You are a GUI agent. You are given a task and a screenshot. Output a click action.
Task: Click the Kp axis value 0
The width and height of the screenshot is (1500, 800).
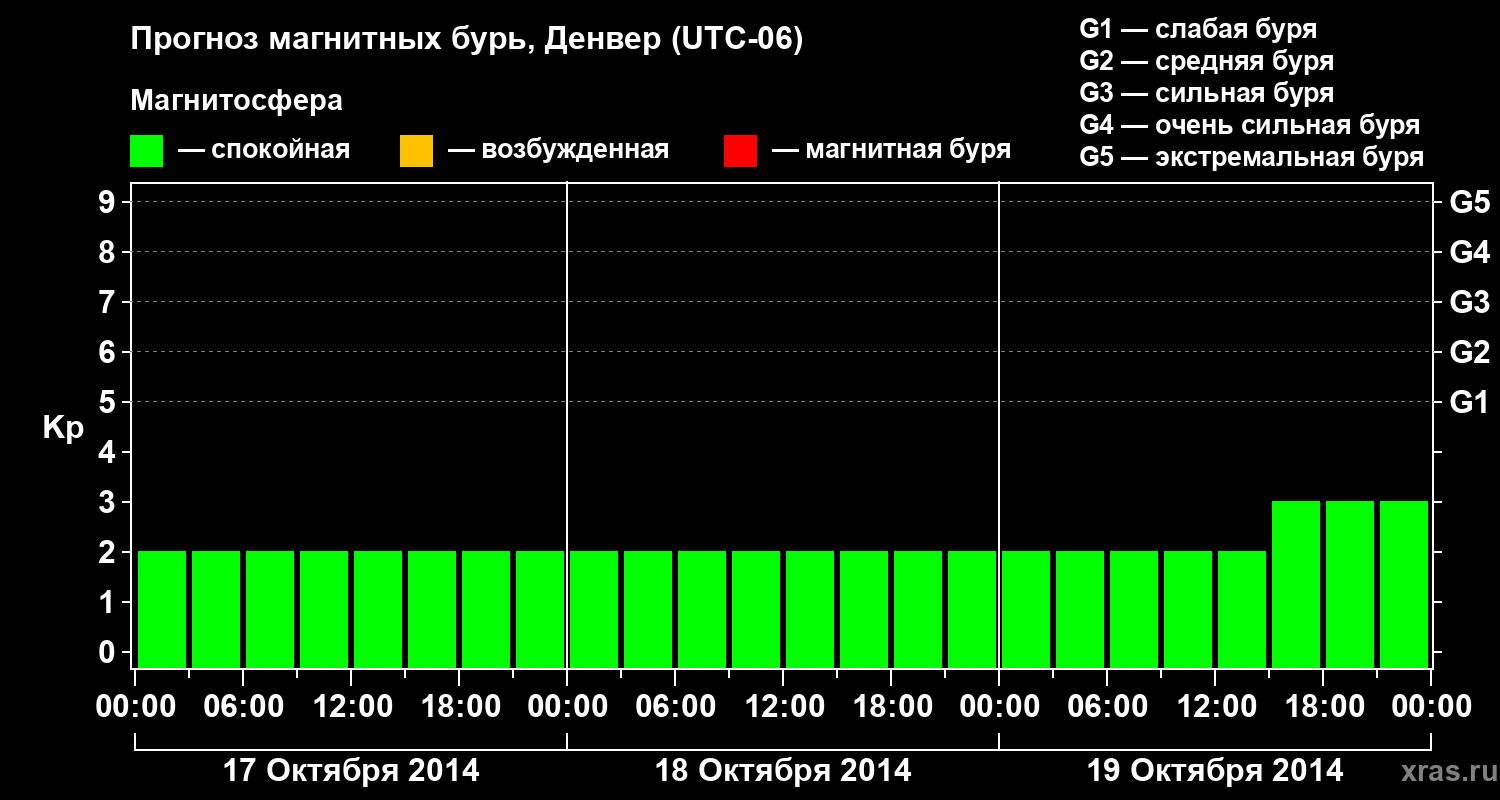click(108, 652)
